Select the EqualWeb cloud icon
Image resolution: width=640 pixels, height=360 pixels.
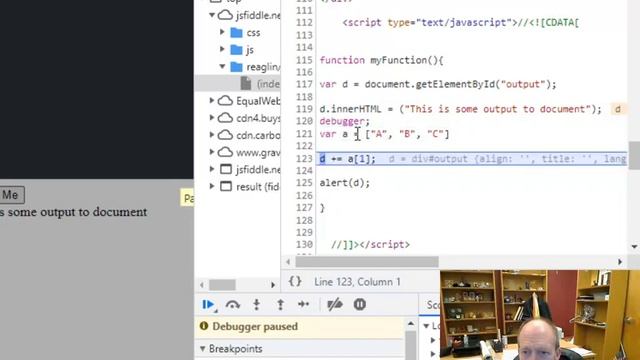225,100
